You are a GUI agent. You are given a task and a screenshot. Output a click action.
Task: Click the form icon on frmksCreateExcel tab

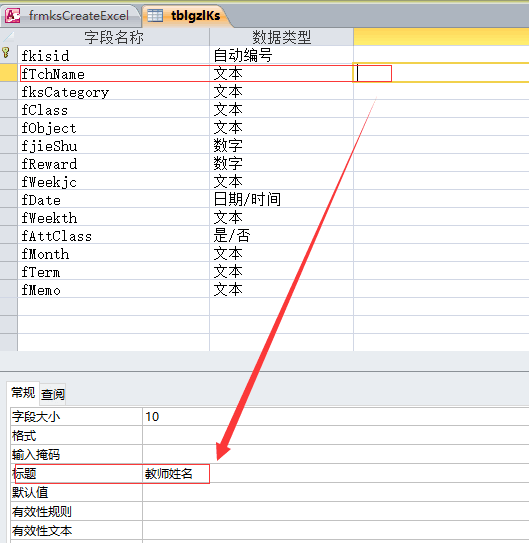click(13, 16)
